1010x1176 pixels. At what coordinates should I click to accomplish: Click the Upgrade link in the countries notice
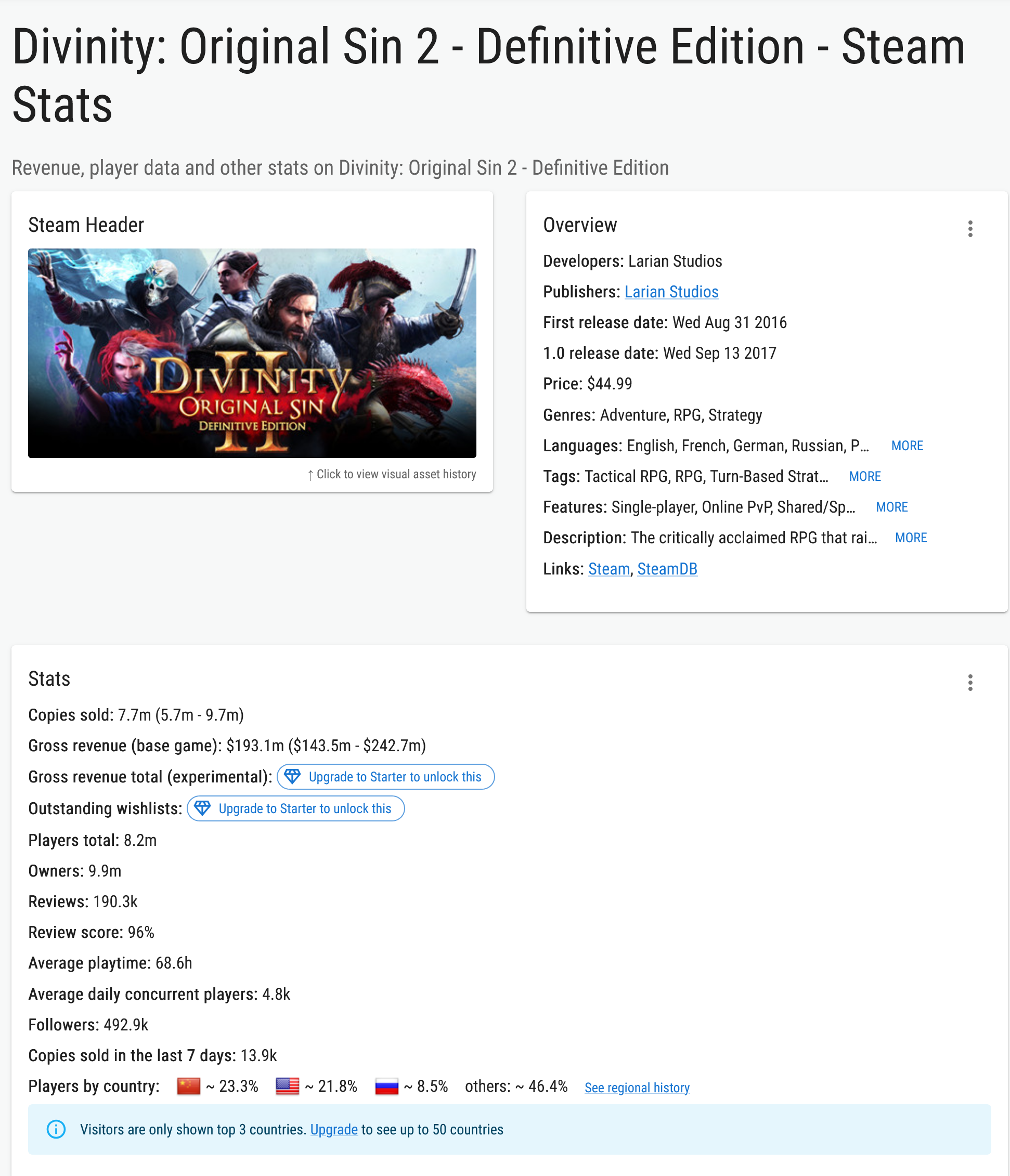334,1129
